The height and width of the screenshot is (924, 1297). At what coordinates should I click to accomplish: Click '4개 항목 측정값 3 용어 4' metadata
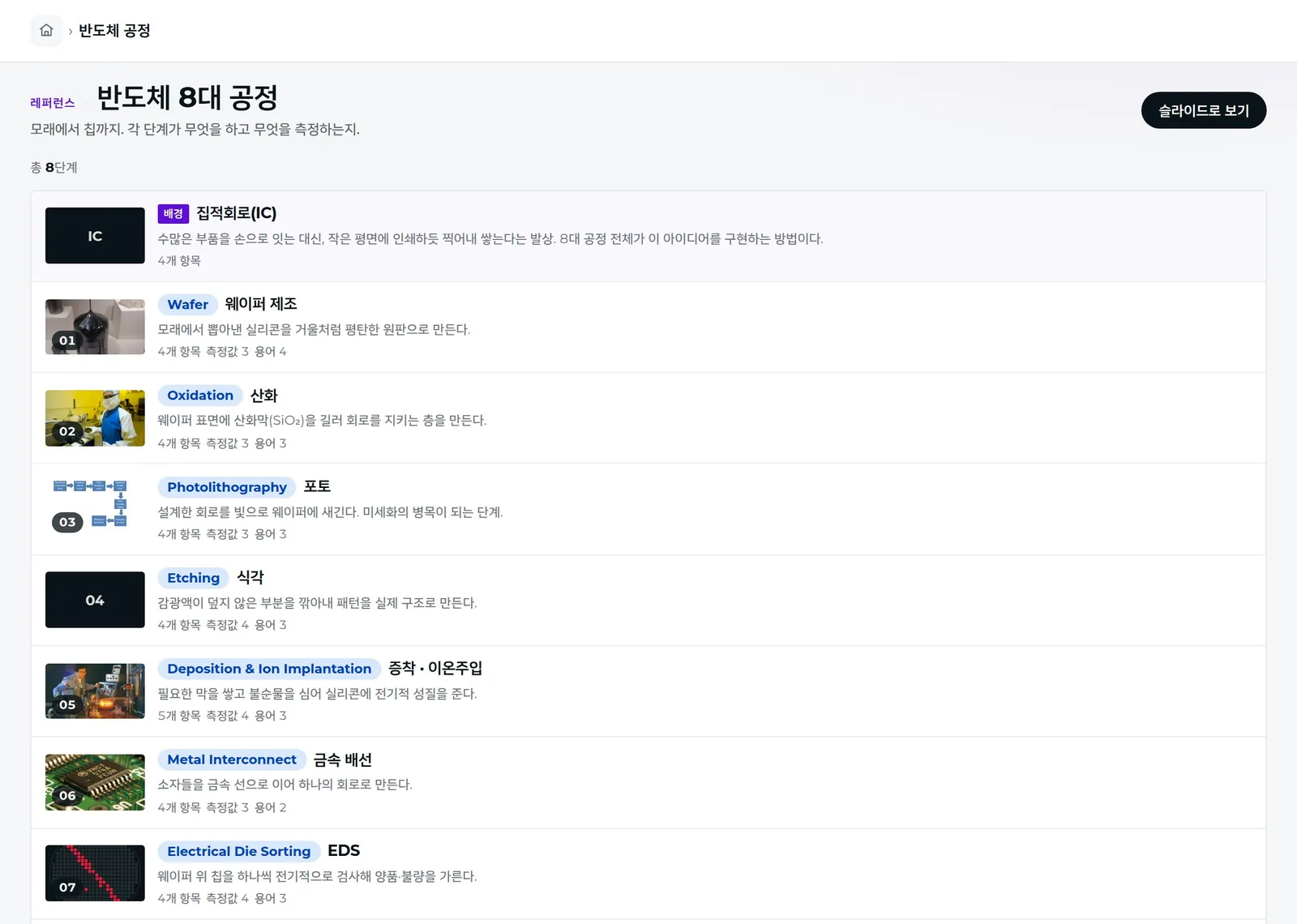pyautogui.click(x=222, y=352)
